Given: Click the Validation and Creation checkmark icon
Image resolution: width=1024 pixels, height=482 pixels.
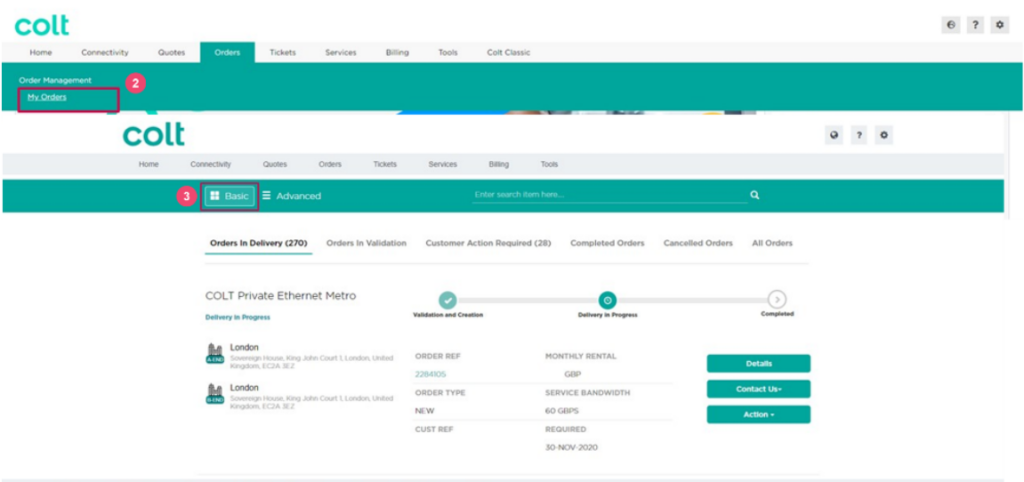Looking at the screenshot, I should [x=448, y=299].
